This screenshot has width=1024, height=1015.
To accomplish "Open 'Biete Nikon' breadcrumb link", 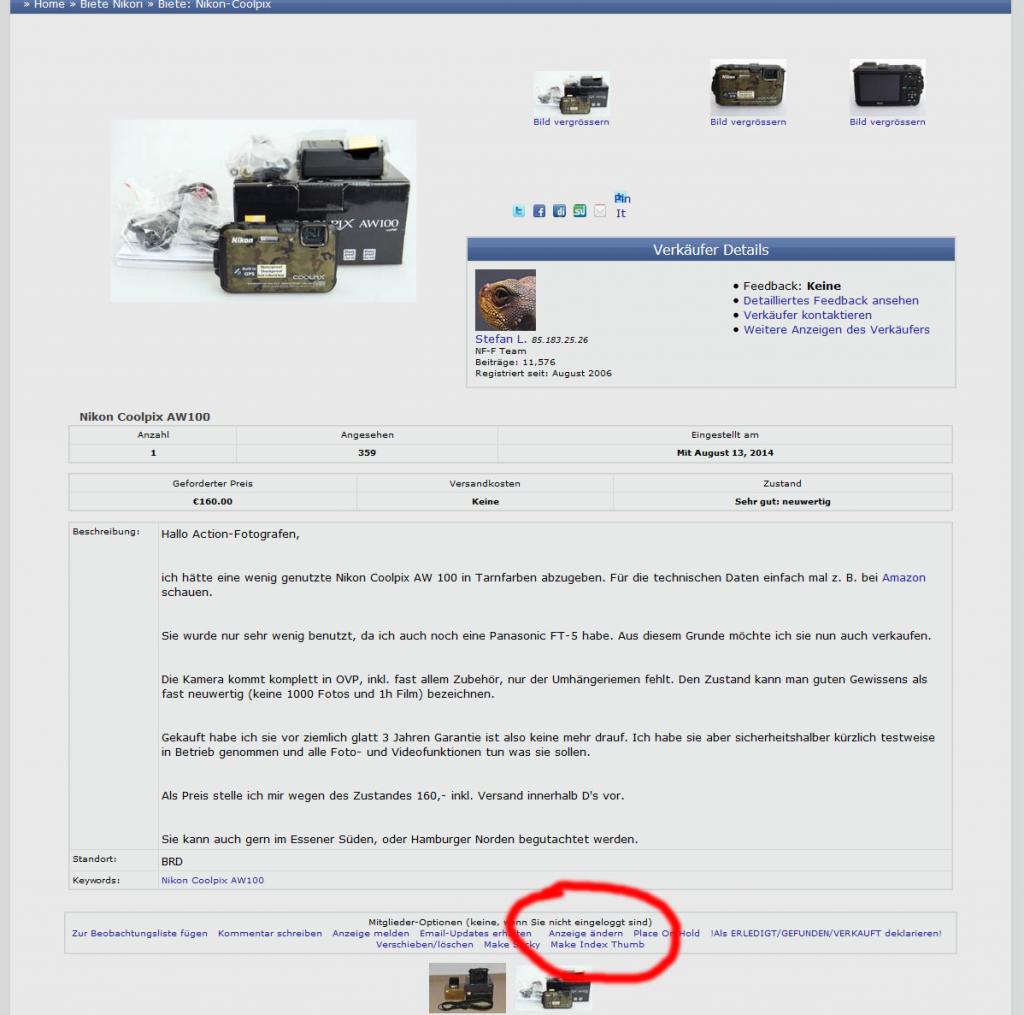I will (x=111, y=5).
